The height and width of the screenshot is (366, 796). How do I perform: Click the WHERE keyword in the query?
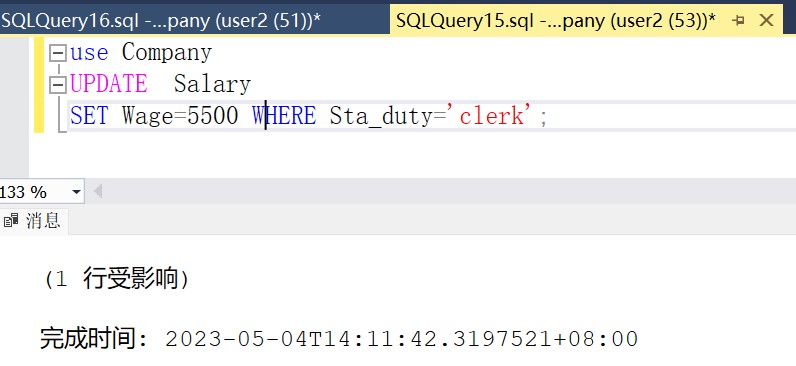[x=284, y=116]
